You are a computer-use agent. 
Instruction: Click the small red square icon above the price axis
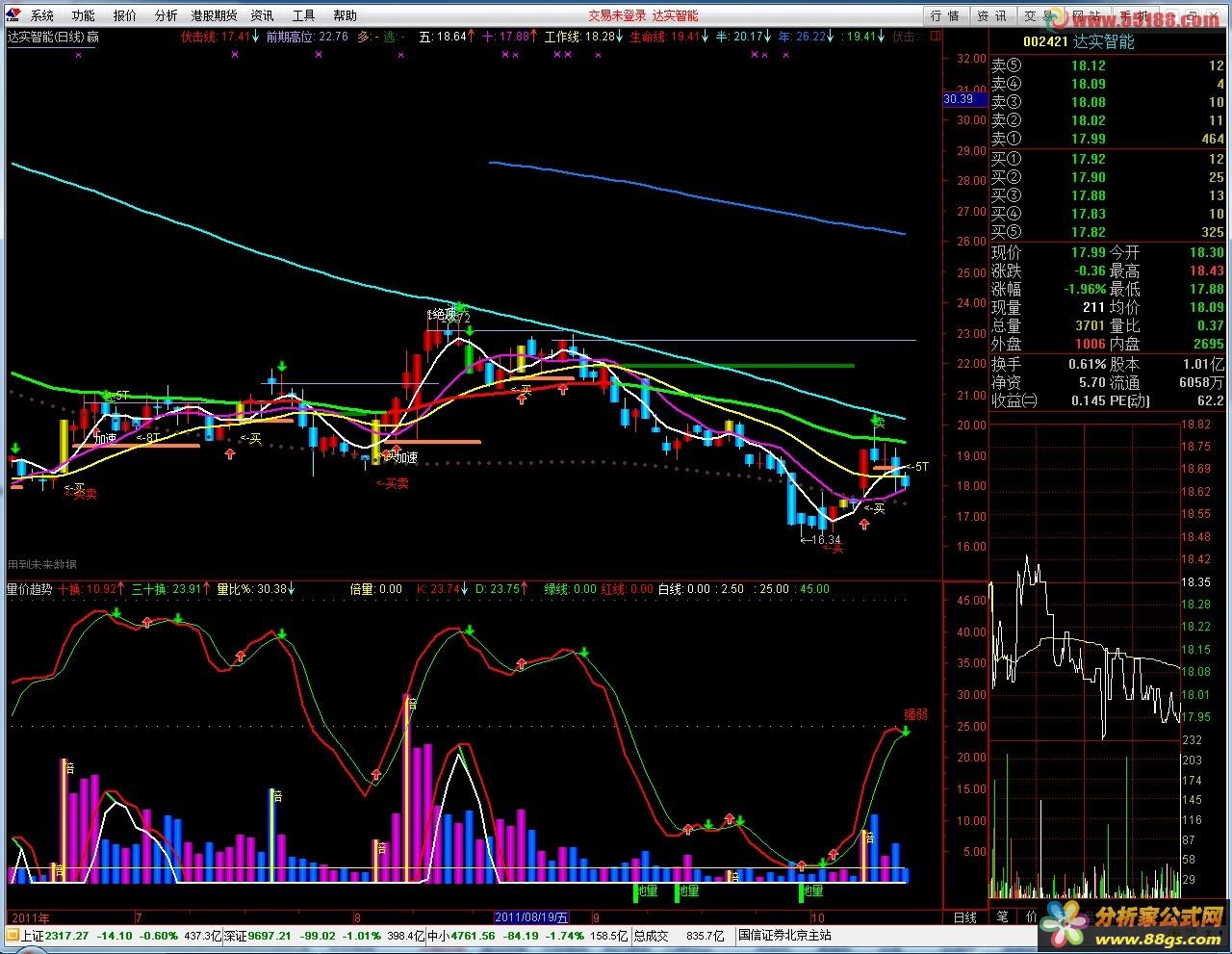coord(935,37)
